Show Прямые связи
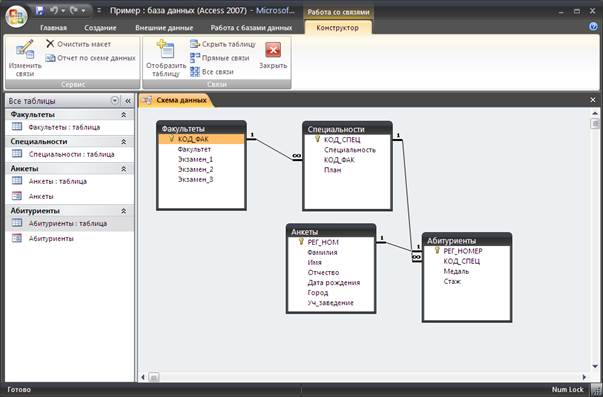The width and height of the screenshot is (603, 397). pos(220,58)
